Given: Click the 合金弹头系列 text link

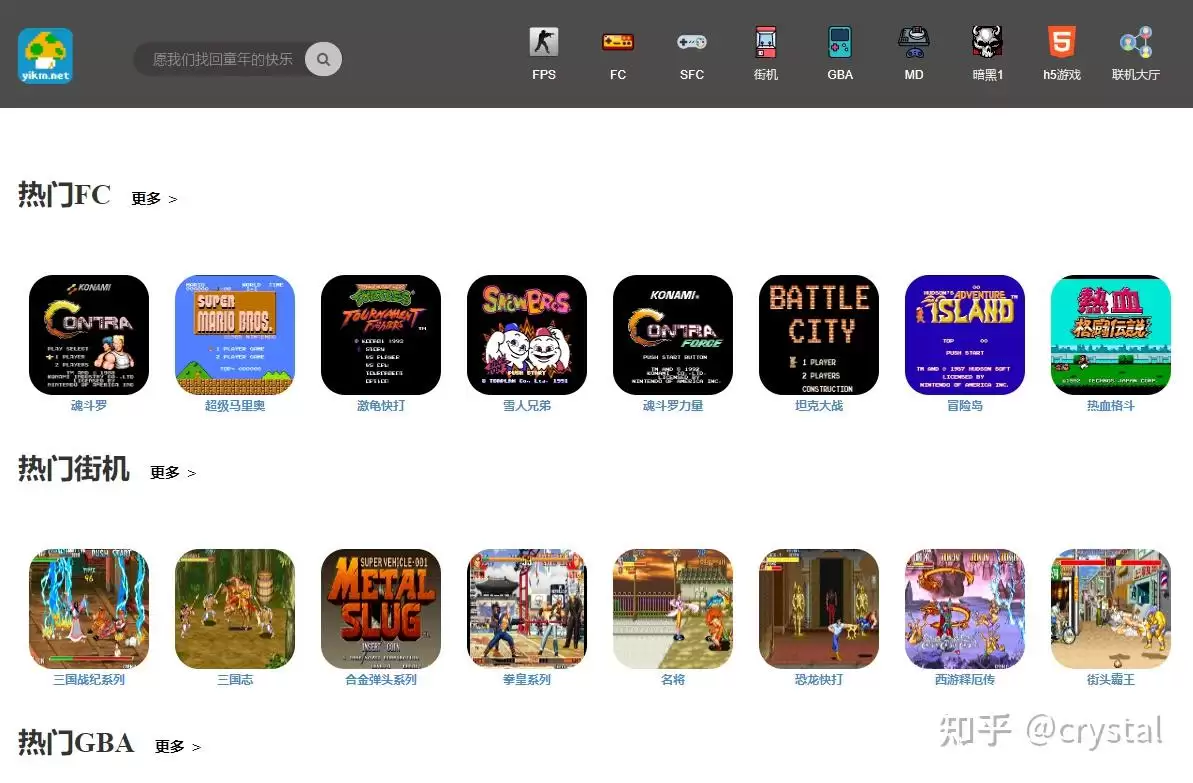Looking at the screenshot, I should coord(381,680).
